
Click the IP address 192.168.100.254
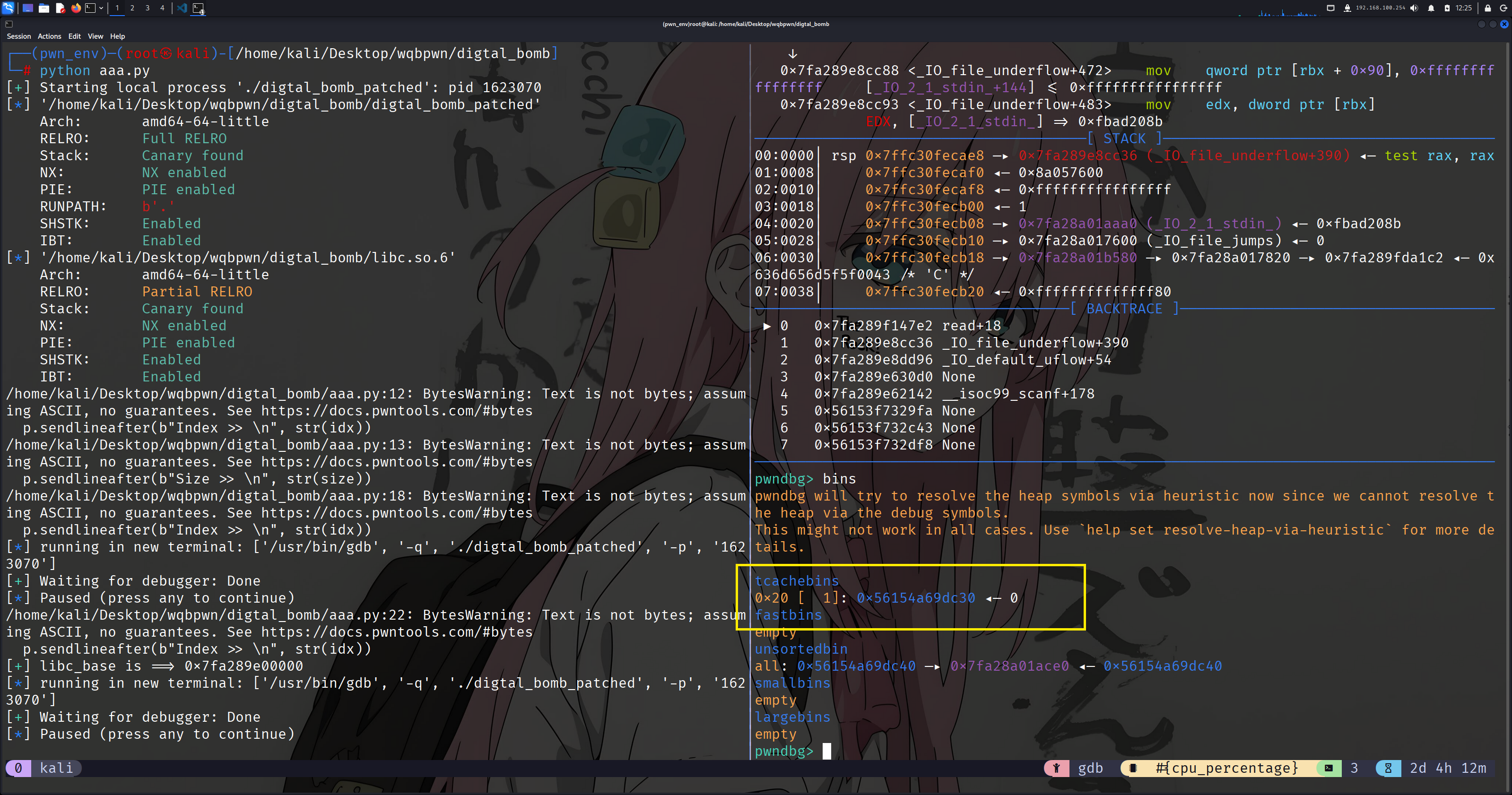tap(1381, 8)
